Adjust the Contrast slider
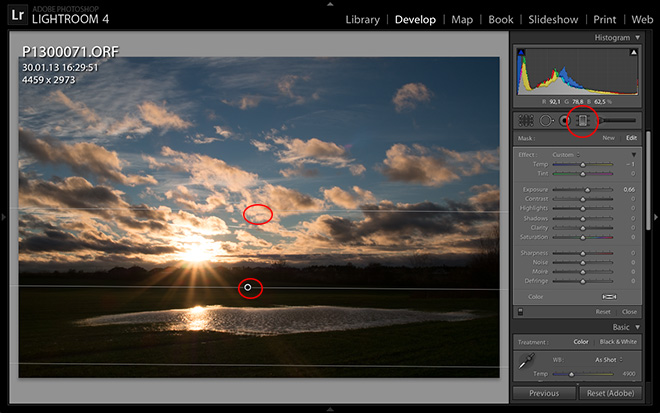660x413 pixels. click(583, 199)
